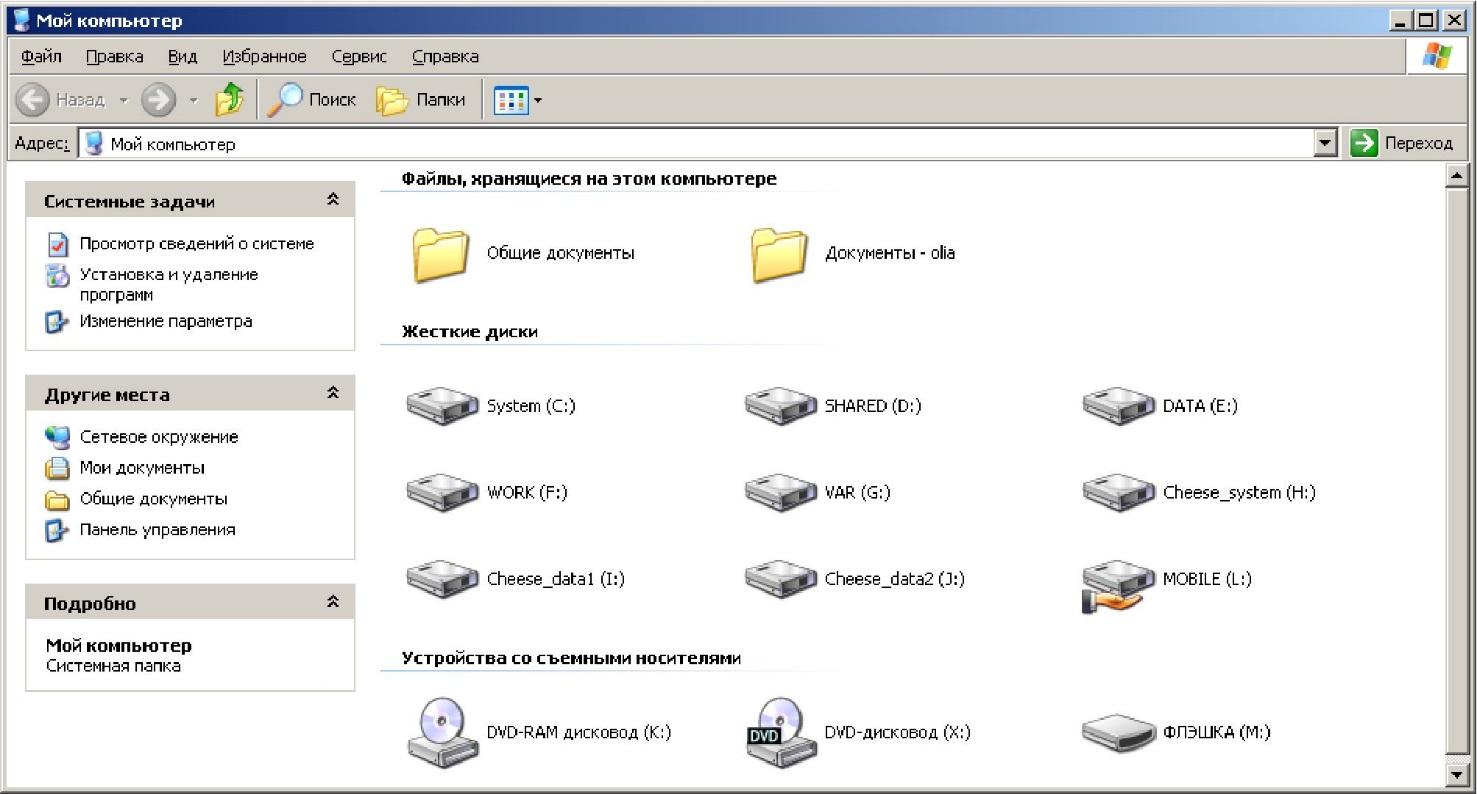
Task: Open the System (C:) drive icon
Action: pyautogui.click(x=443, y=406)
